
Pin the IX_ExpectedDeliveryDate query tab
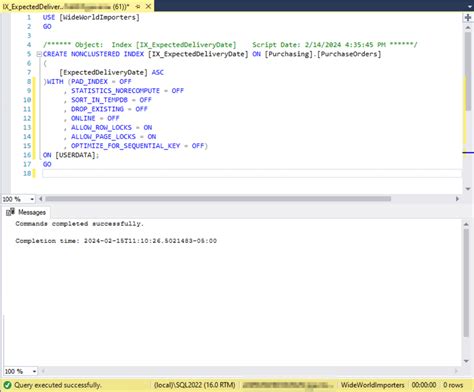click(138, 6)
